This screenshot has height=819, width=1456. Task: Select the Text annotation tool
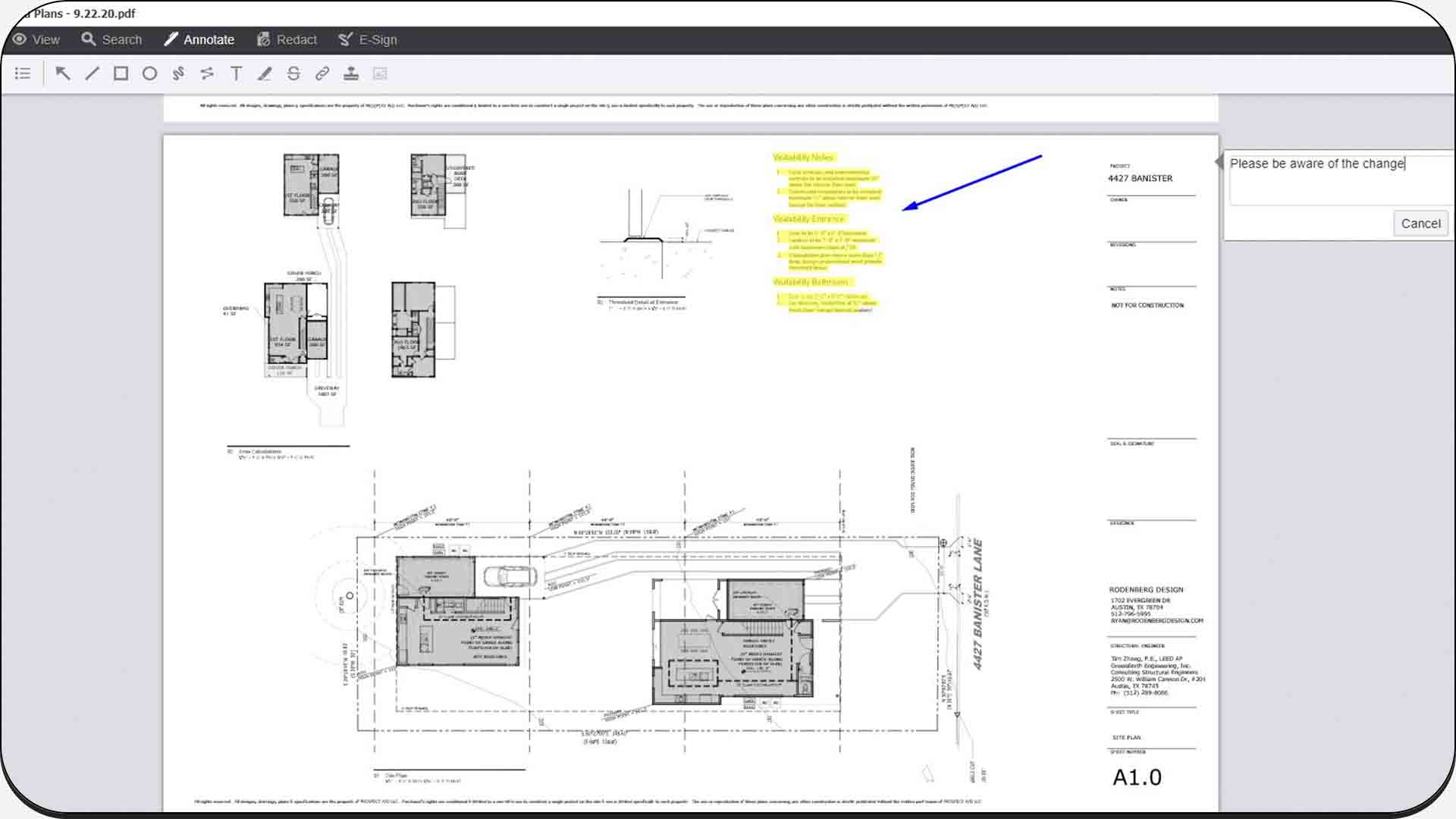236,74
